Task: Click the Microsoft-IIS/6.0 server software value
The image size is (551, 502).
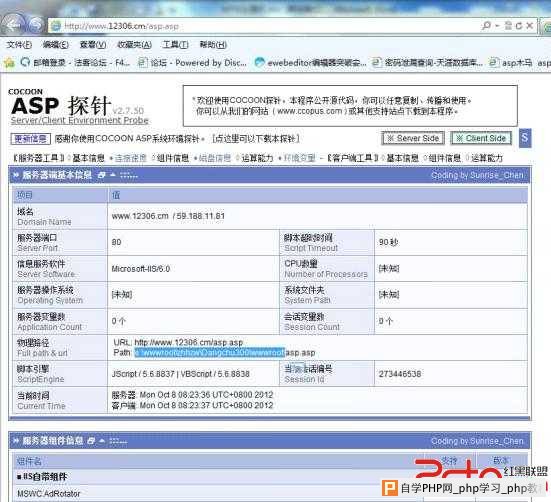Action: [141, 269]
